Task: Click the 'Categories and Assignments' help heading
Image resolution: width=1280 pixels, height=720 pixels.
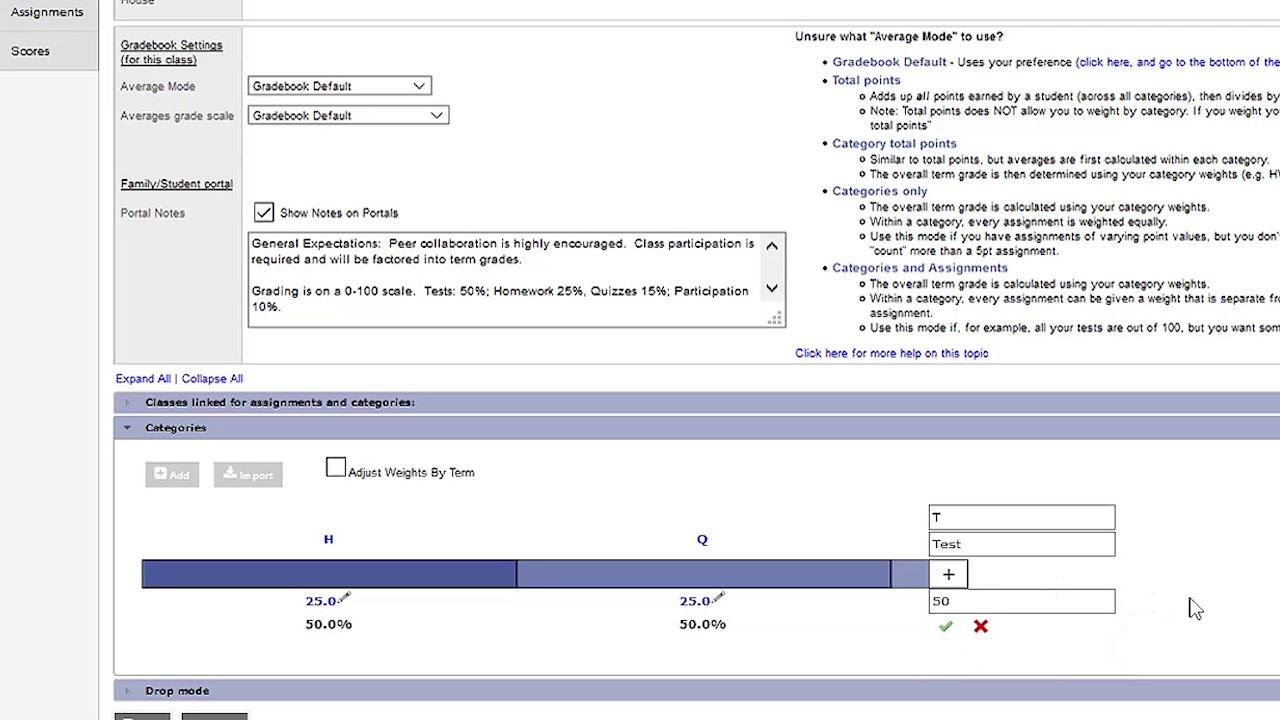Action: pos(920,268)
